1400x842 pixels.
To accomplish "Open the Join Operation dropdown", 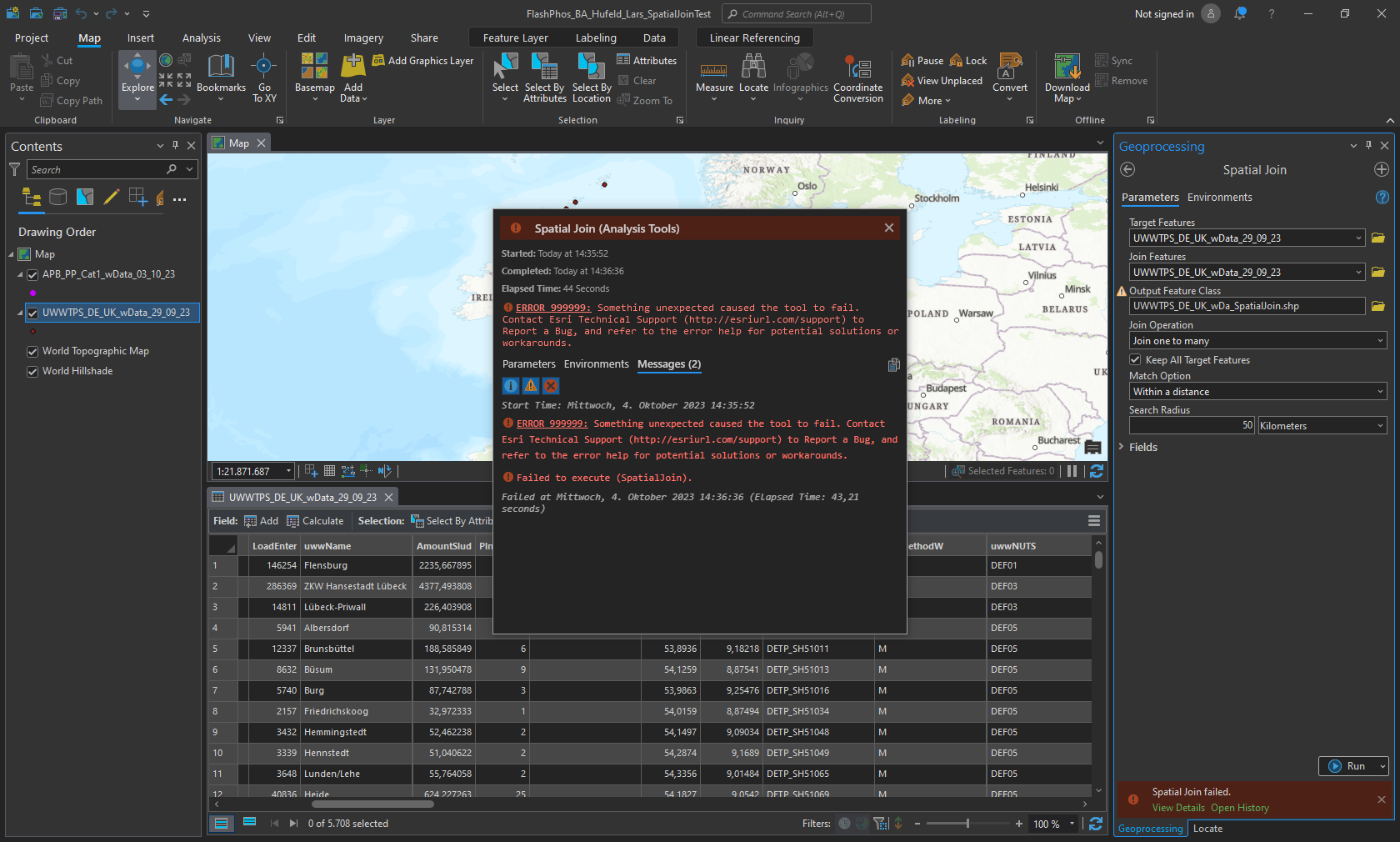I will [x=1380, y=341].
